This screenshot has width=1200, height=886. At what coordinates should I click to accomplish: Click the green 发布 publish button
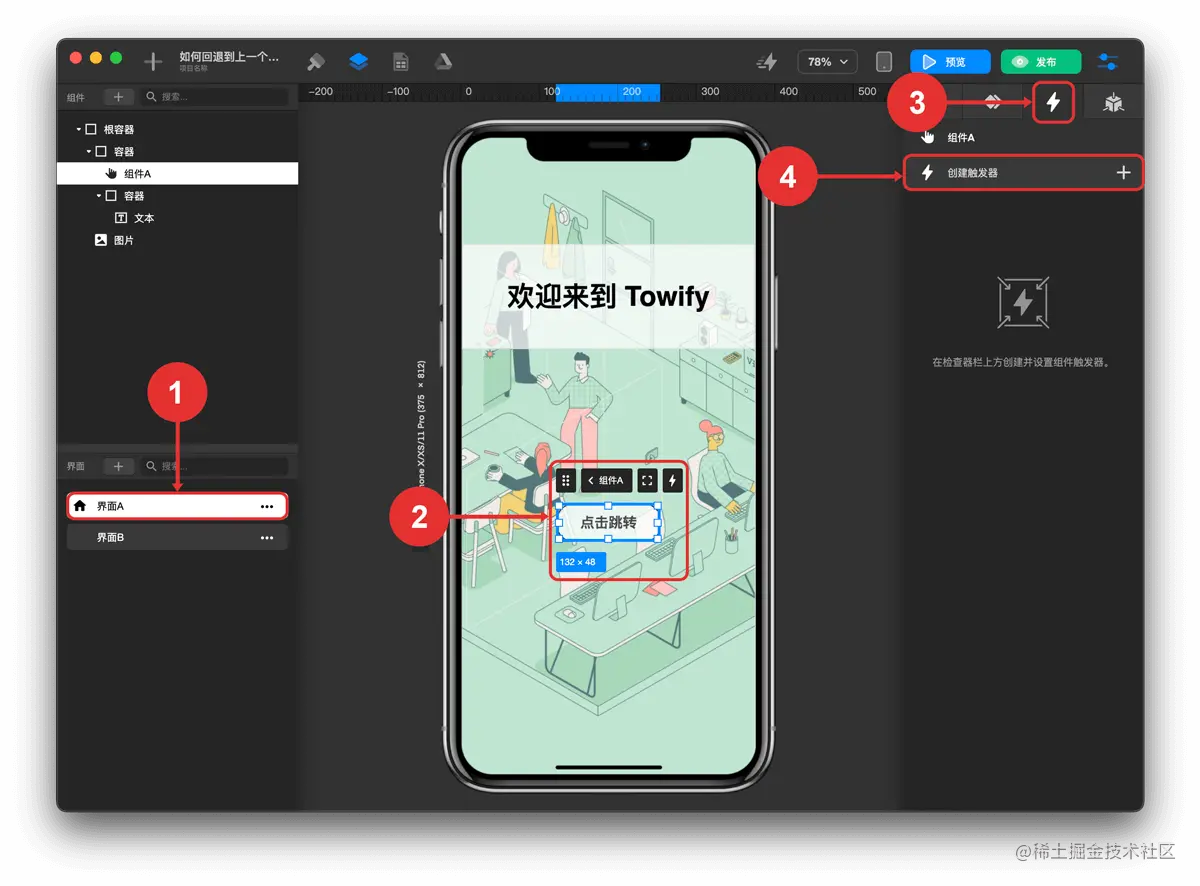point(1041,62)
